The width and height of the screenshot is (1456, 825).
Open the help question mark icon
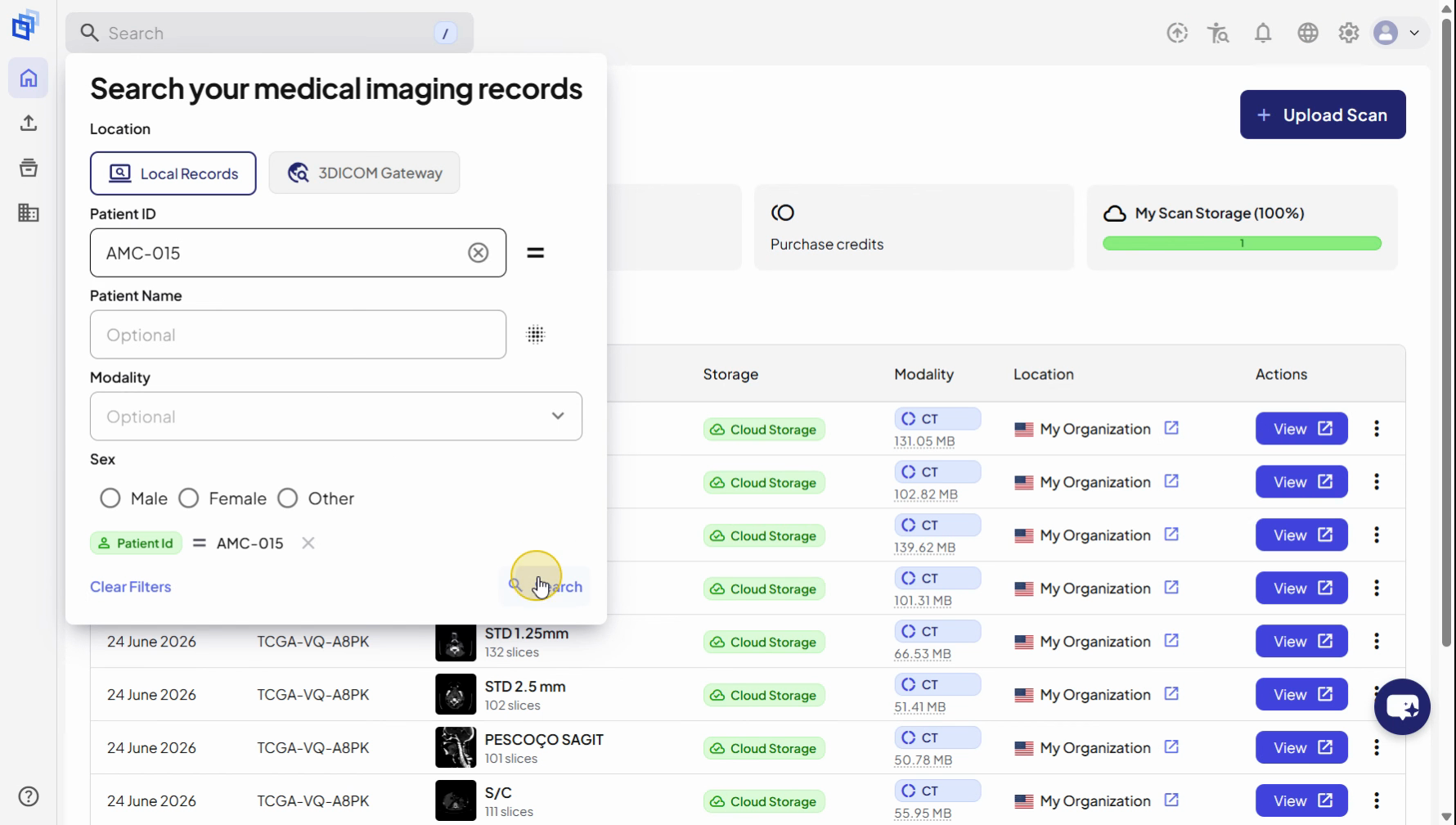tap(29, 796)
